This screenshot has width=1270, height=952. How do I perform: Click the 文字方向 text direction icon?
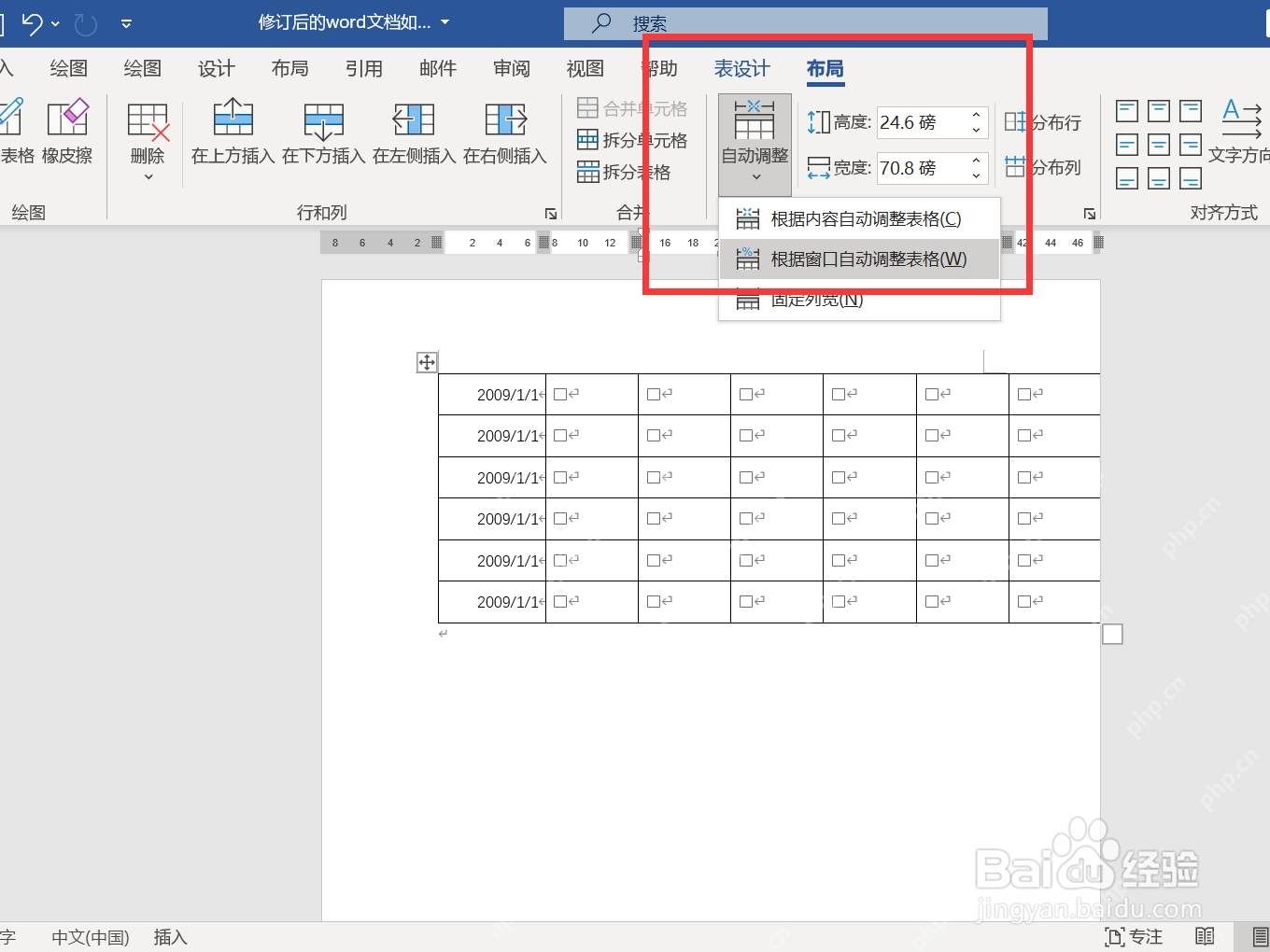pyautogui.click(x=1242, y=119)
